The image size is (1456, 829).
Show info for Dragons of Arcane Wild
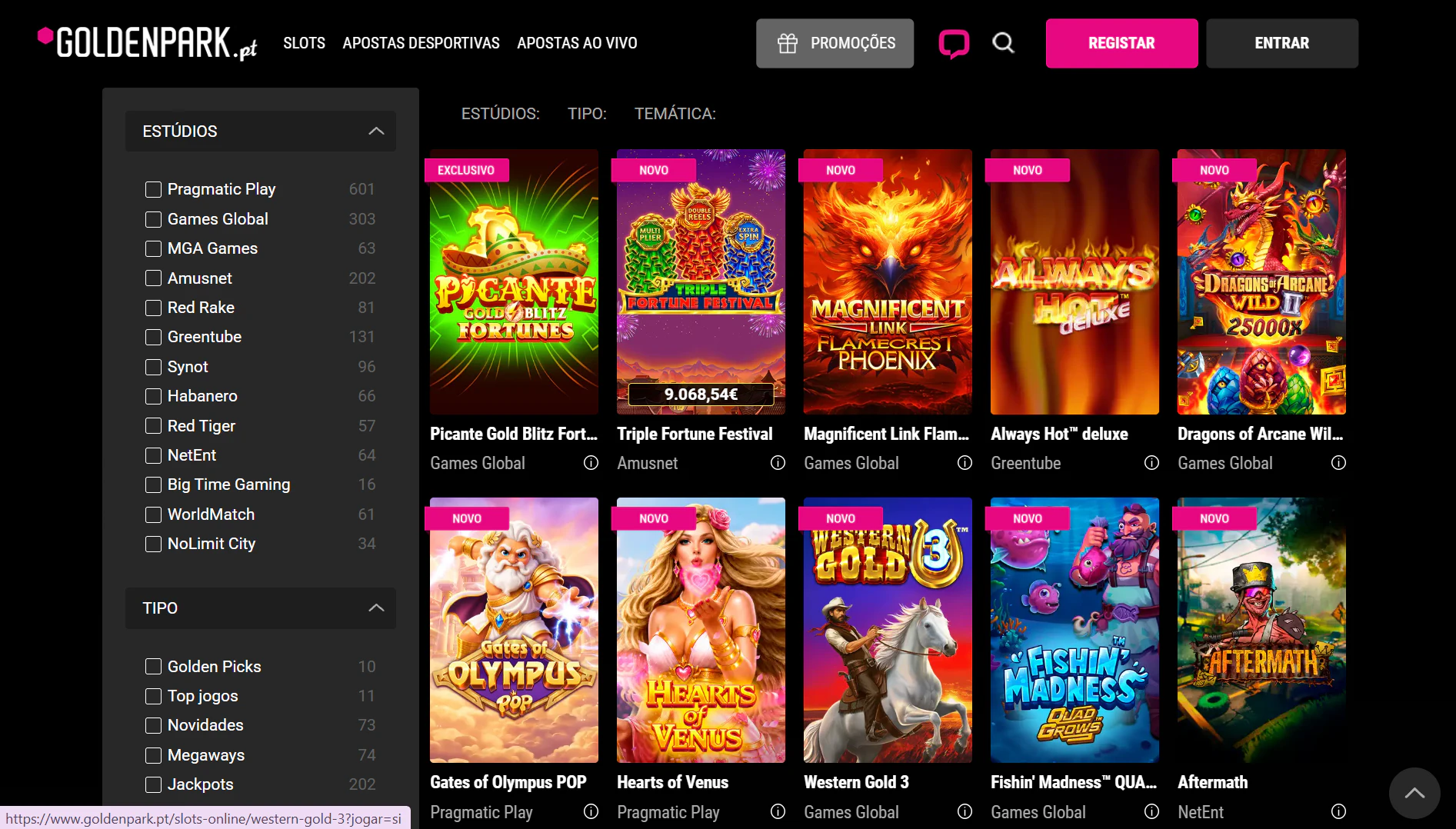(x=1338, y=463)
